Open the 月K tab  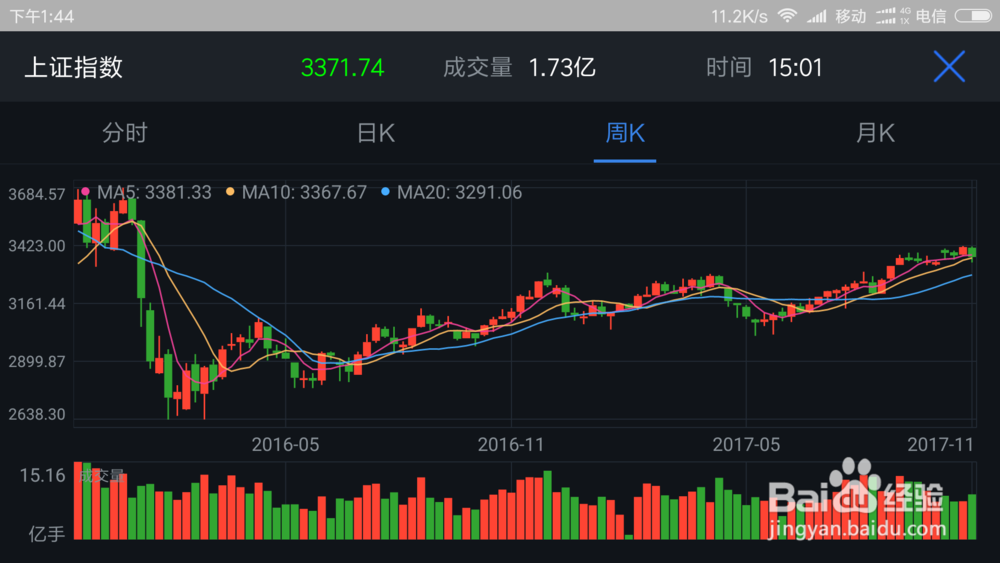pos(875,133)
